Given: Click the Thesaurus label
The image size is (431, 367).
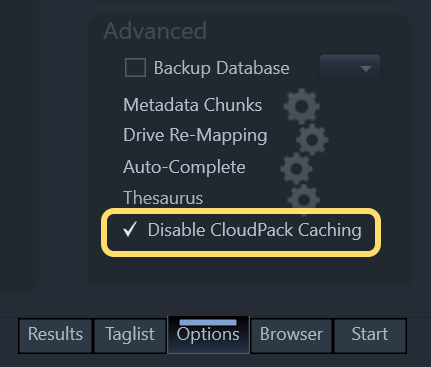Looking at the screenshot, I should click(x=163, y=198).
